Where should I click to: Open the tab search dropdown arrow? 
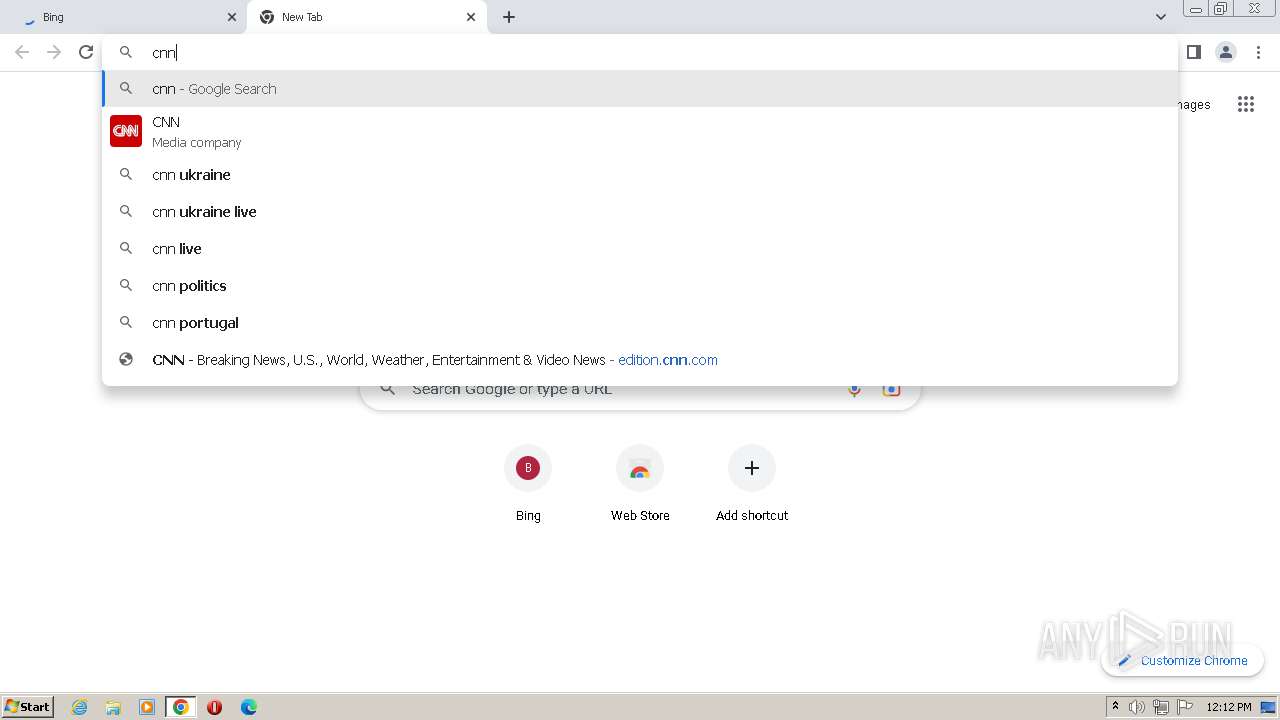click(x=1160, y=17)
